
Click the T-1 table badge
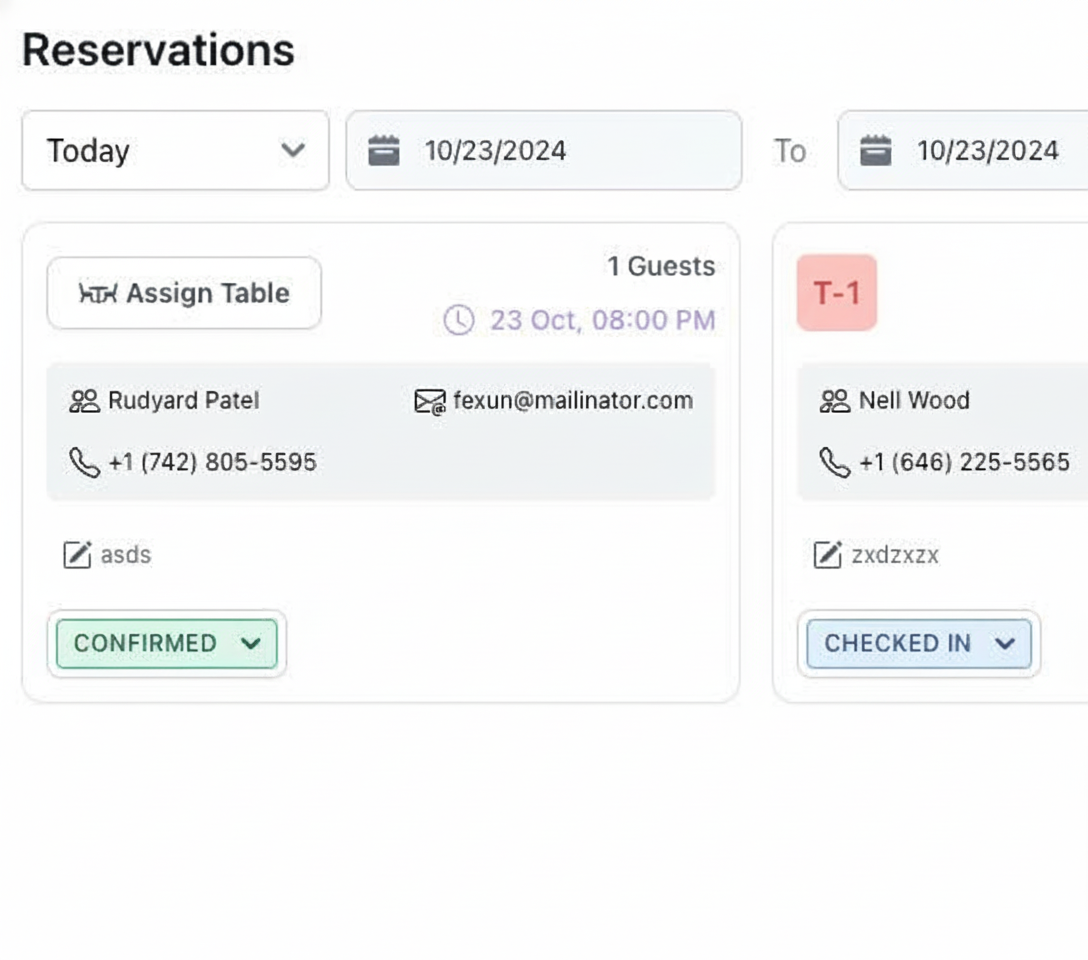click(836, 293)
